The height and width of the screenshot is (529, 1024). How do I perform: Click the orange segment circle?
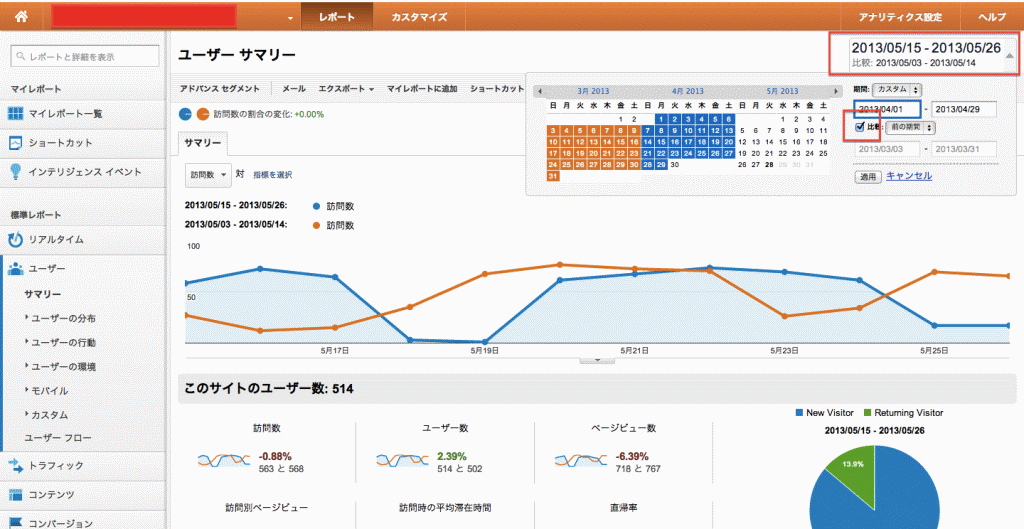click(203, 113)
